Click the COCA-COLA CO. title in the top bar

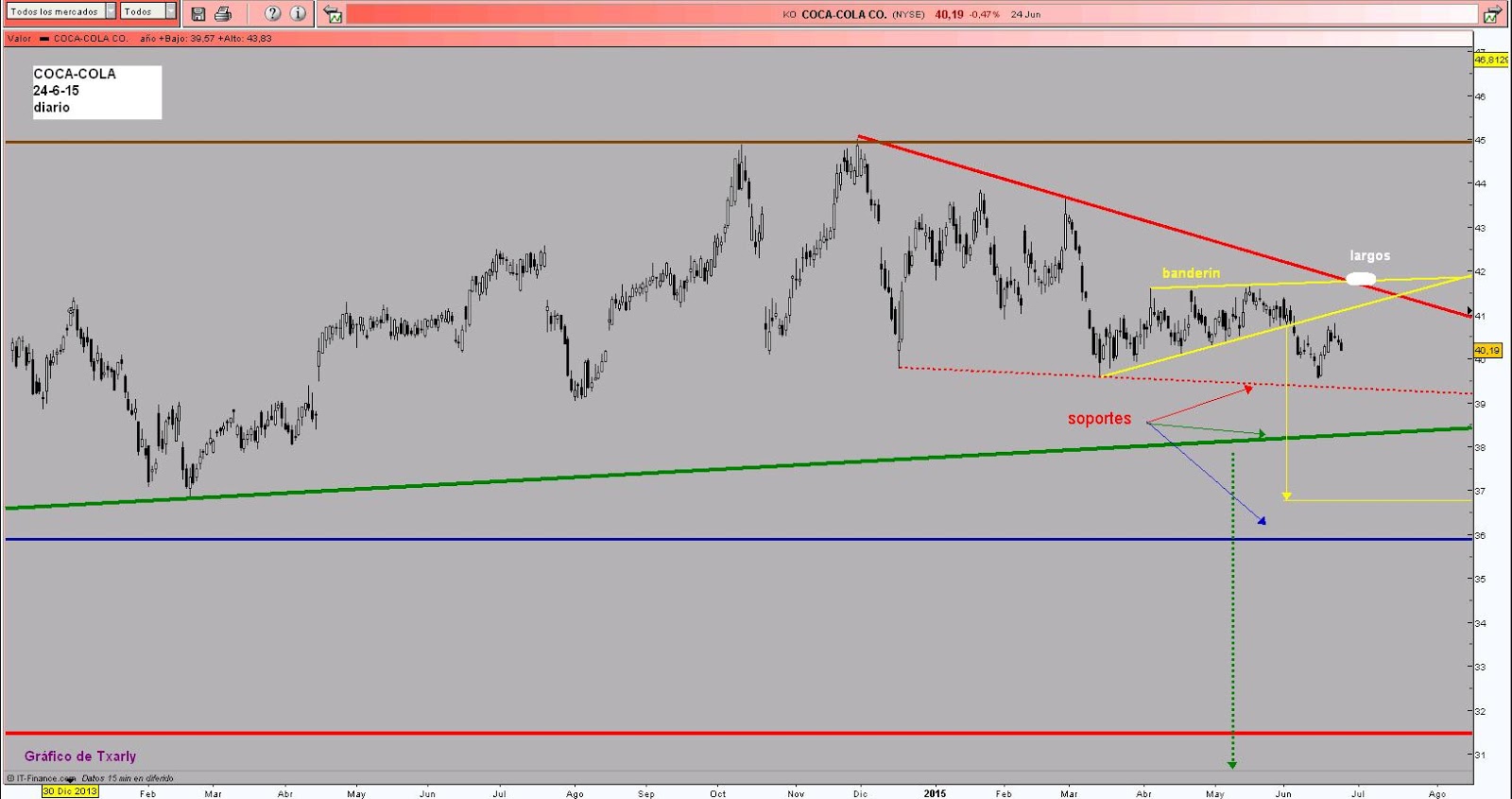pos(844,14)
